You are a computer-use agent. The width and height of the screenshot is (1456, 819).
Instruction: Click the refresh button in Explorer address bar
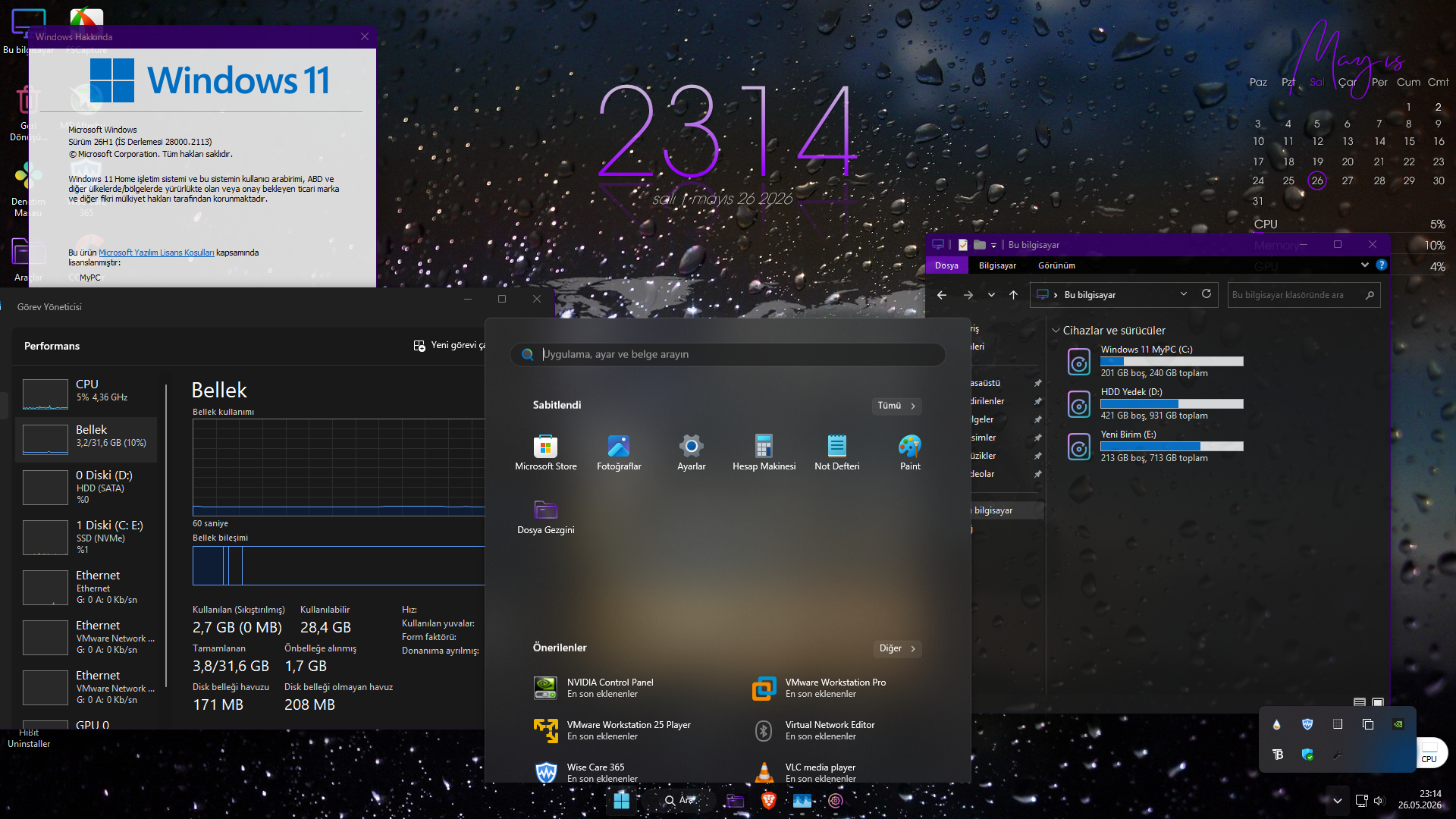(x=1207, y=294)
